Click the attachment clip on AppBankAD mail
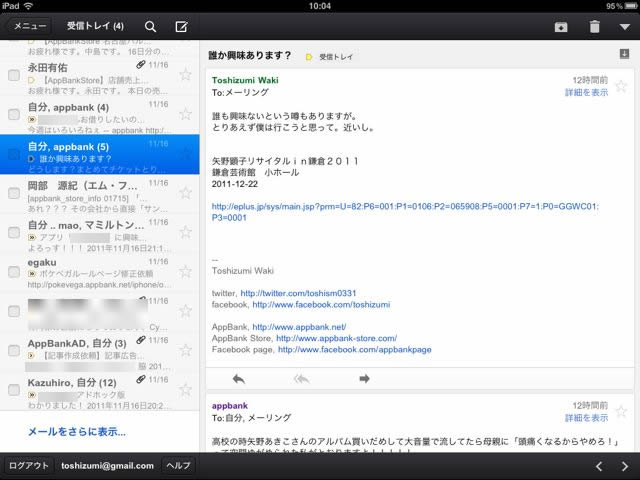The width and height of the screenshot is (640, 480). click(x=141, y=340)
